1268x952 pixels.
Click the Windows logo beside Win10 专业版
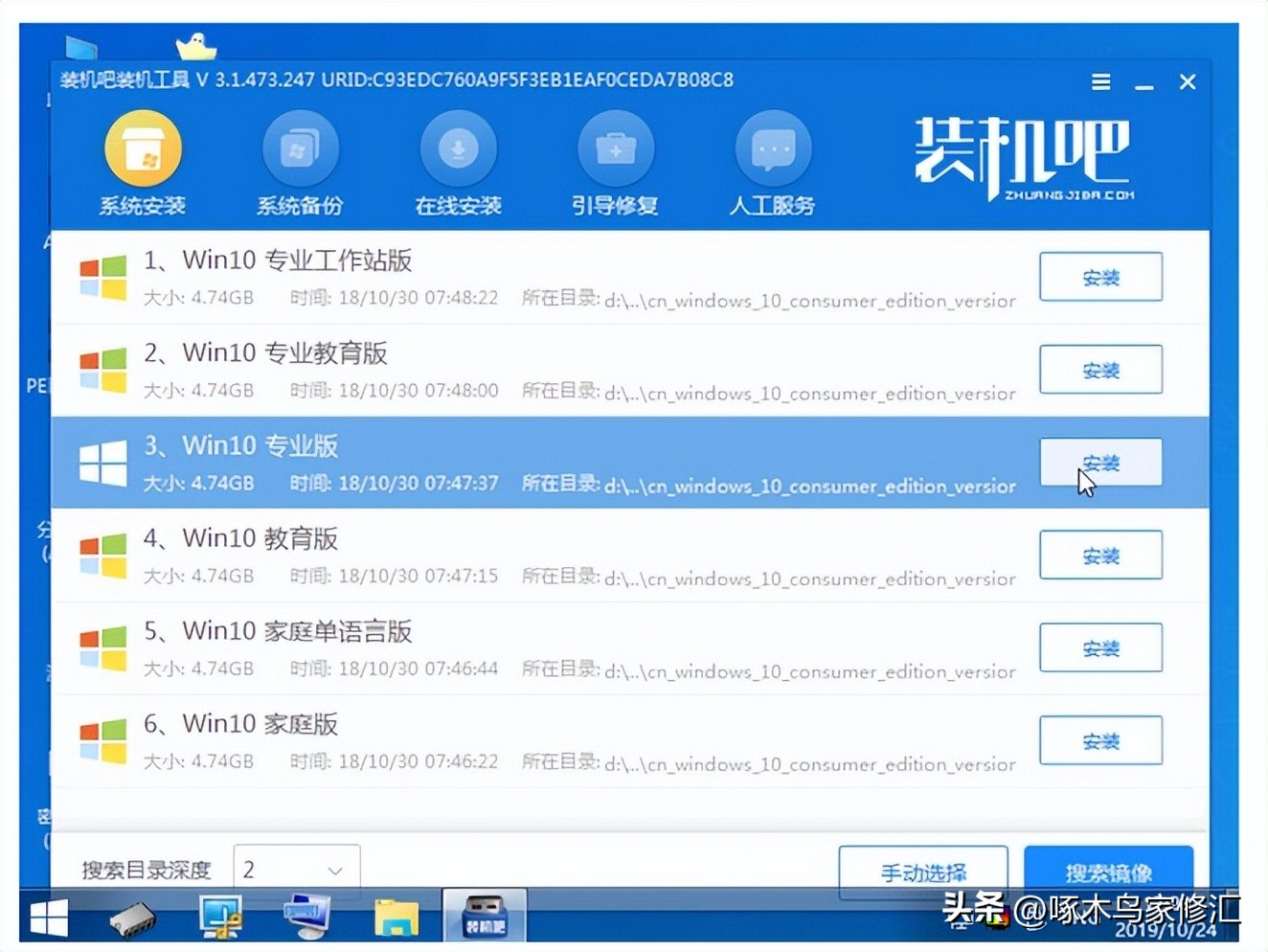click(x=102, y=463)
